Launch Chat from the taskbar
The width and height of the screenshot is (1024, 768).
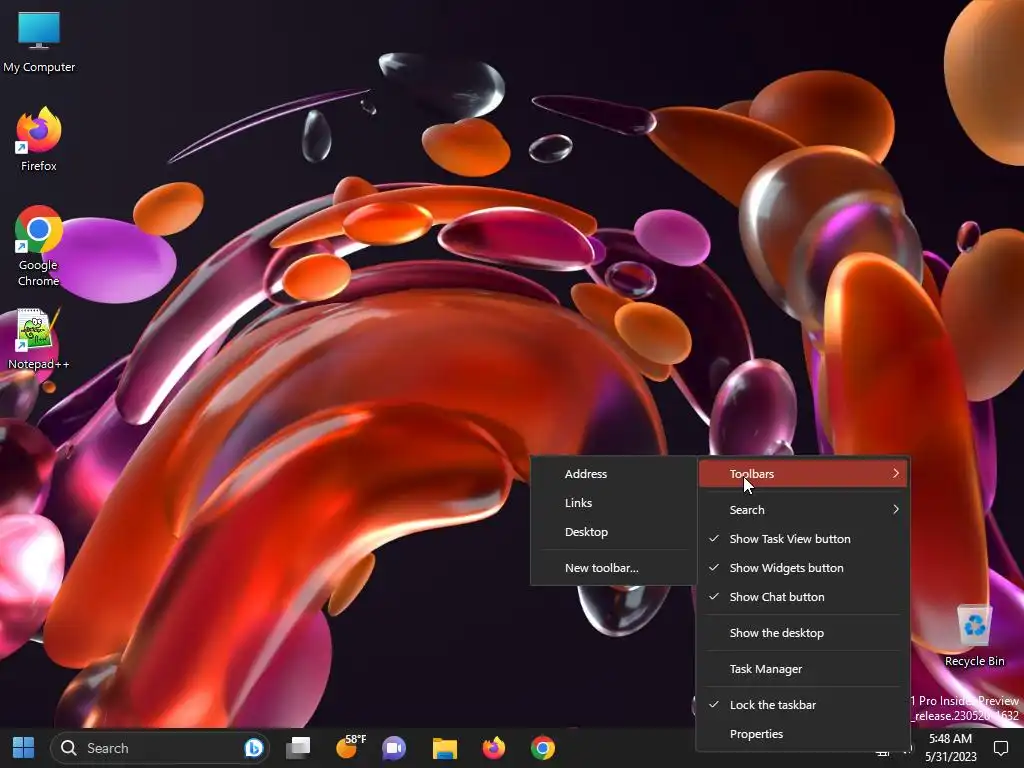(x=394, y=748)
